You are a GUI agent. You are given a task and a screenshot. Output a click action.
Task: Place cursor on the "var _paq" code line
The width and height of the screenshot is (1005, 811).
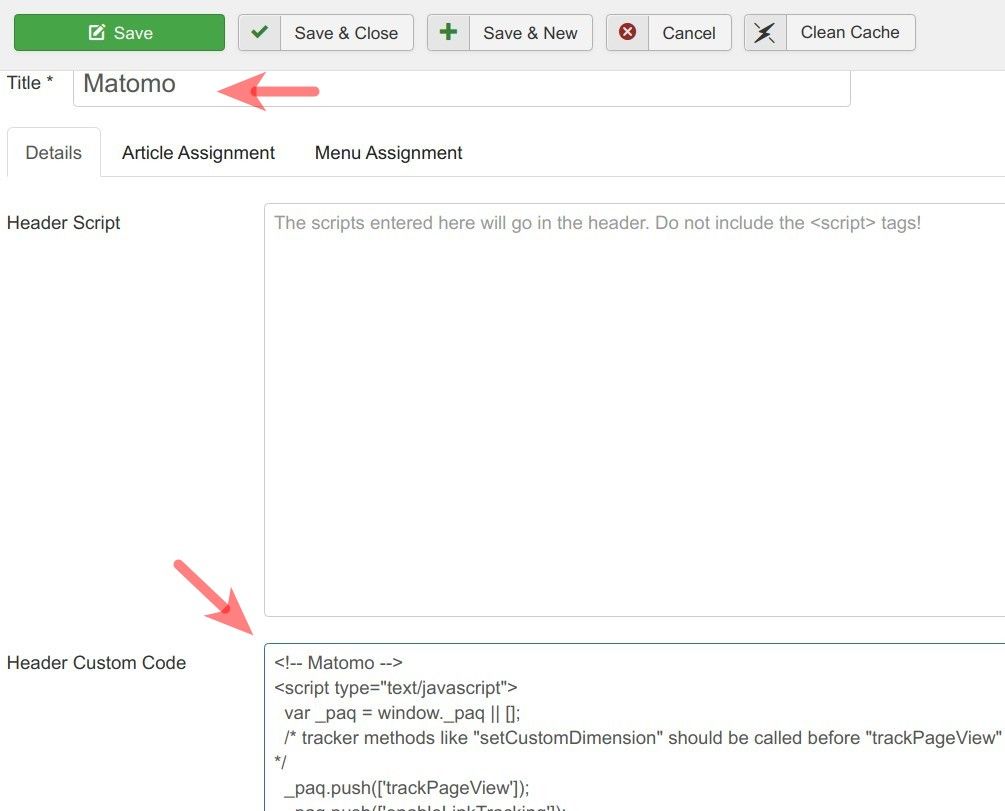coord(402,713)
